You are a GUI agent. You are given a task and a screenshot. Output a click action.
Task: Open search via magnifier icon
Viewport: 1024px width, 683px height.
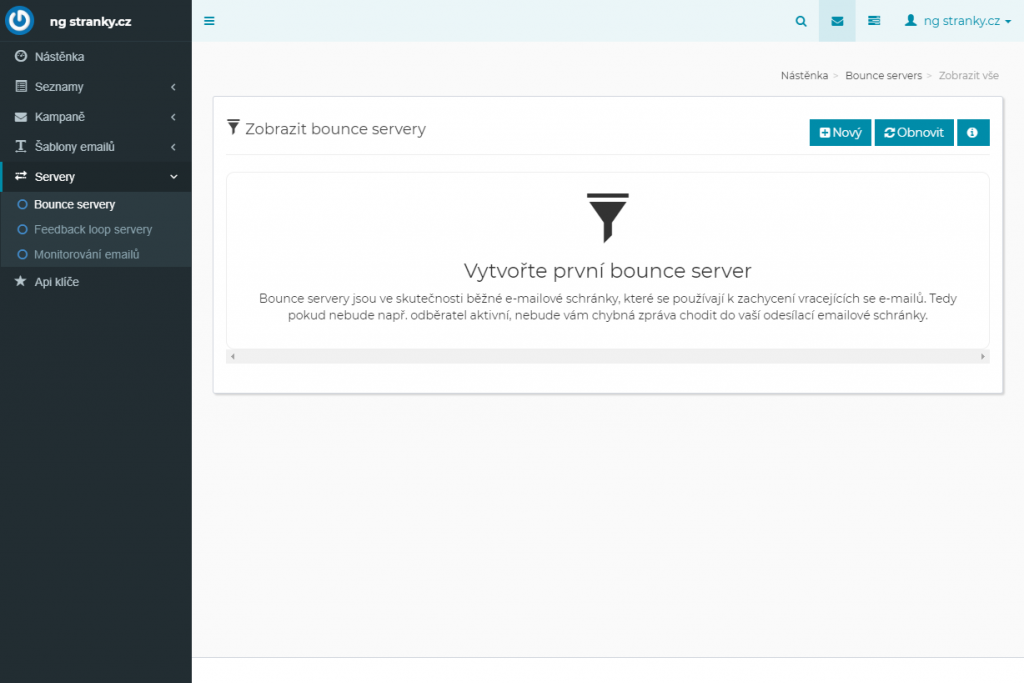click(800, 21)
